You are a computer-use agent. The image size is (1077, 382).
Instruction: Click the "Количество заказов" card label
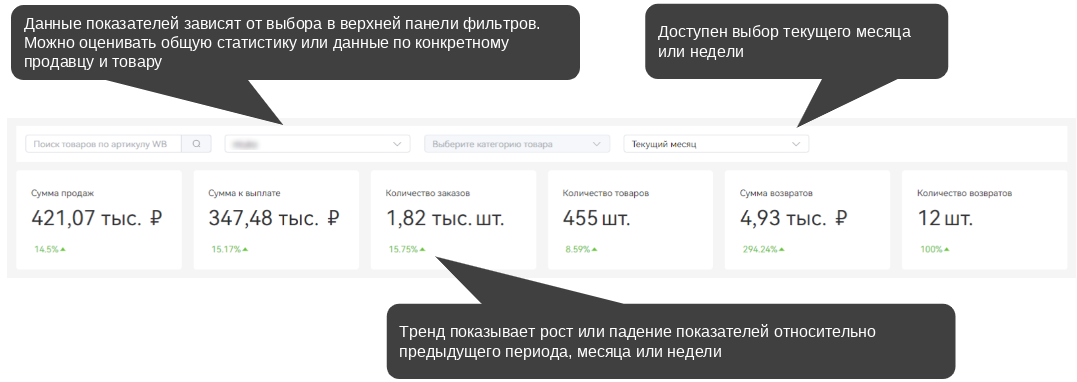point(428,194)
